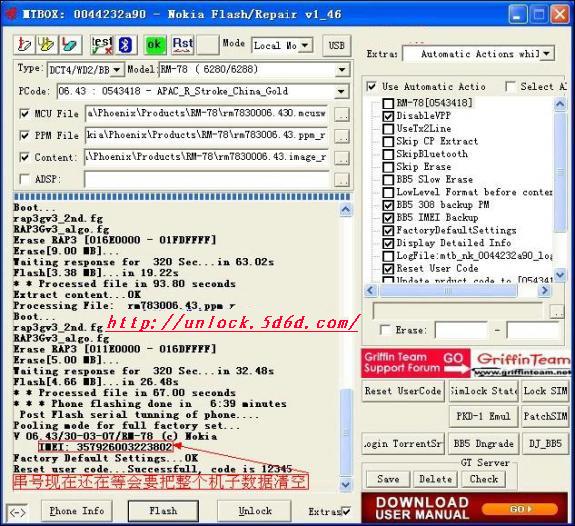Click the blank toolbar button beside Rst

coord(208,45)
